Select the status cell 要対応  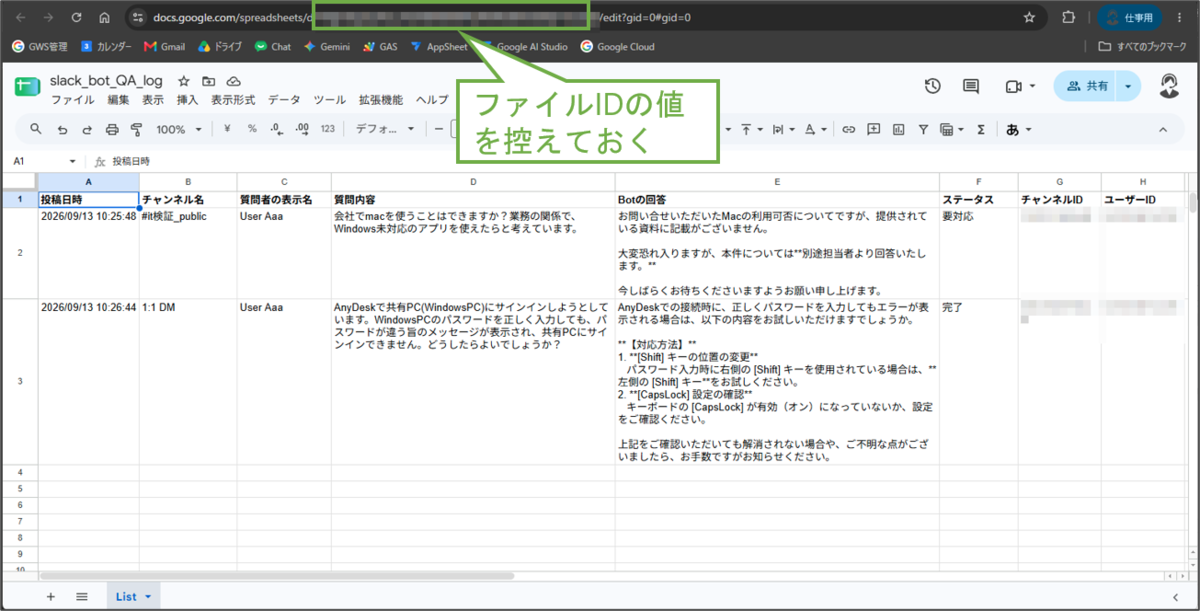pos(978,252)
